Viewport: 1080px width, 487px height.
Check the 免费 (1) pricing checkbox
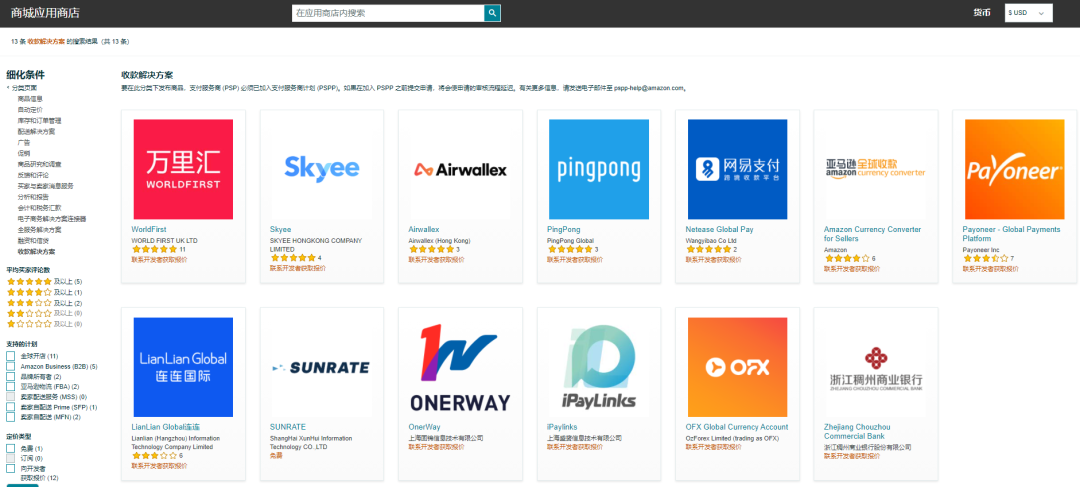click(x=10, y=448)
